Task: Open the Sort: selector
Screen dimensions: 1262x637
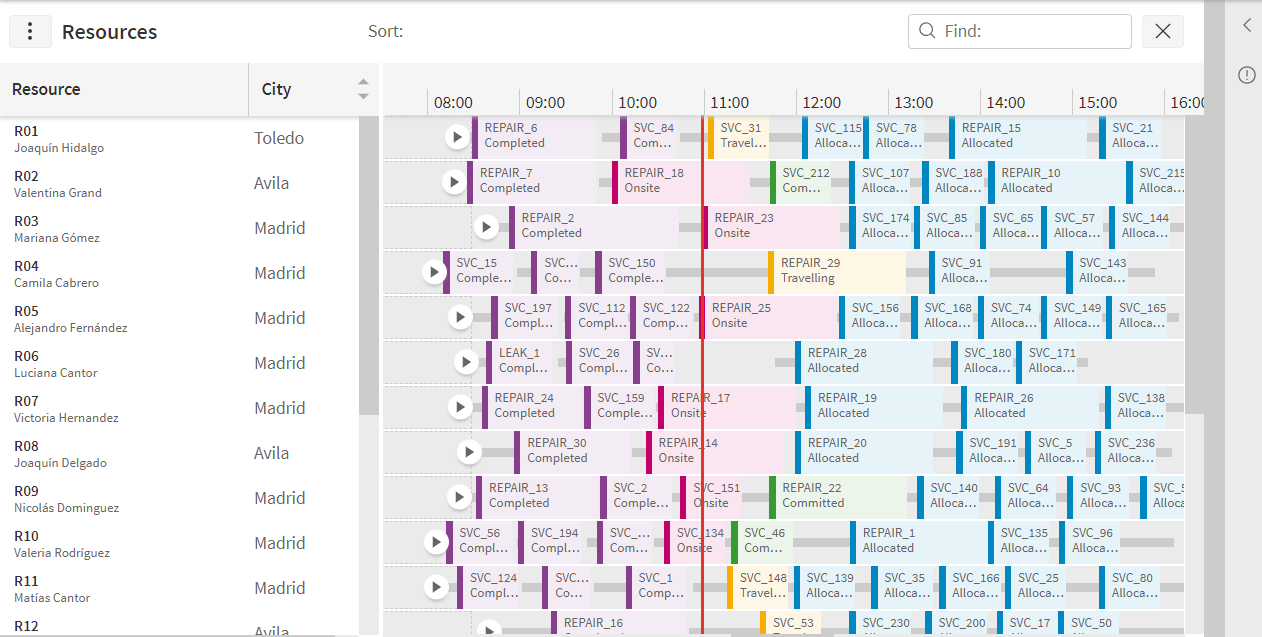Action: [386, 31]
